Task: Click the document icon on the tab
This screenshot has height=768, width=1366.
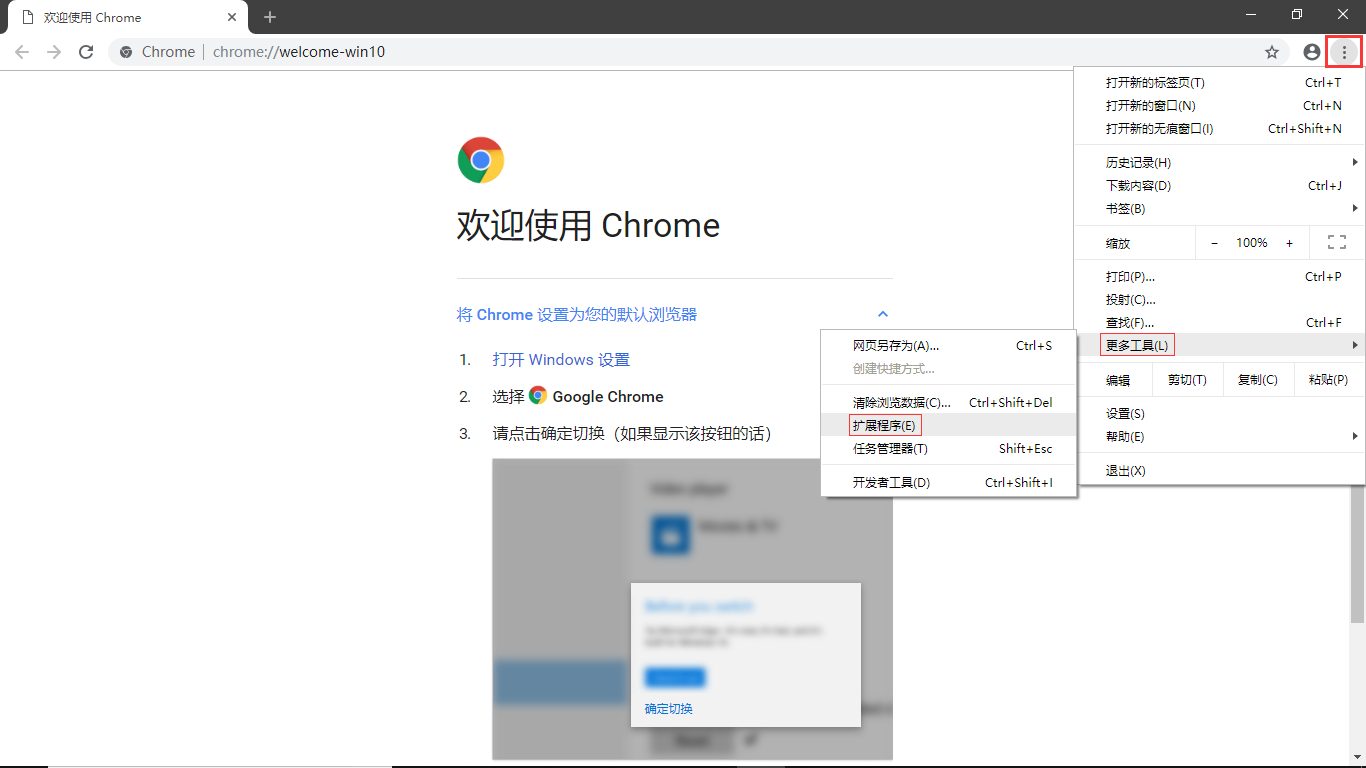Action: click(28, 17)
